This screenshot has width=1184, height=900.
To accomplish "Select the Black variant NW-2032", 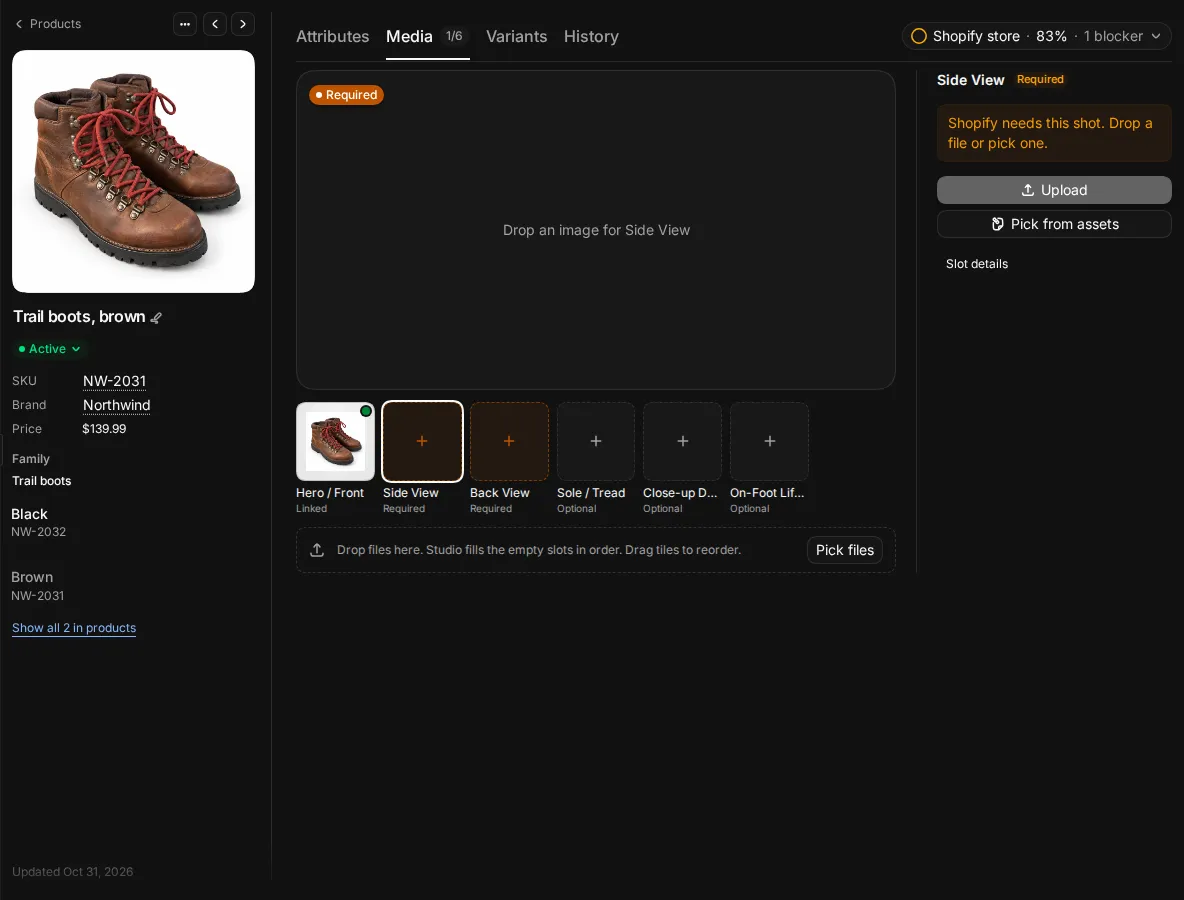I will point(39,522).
